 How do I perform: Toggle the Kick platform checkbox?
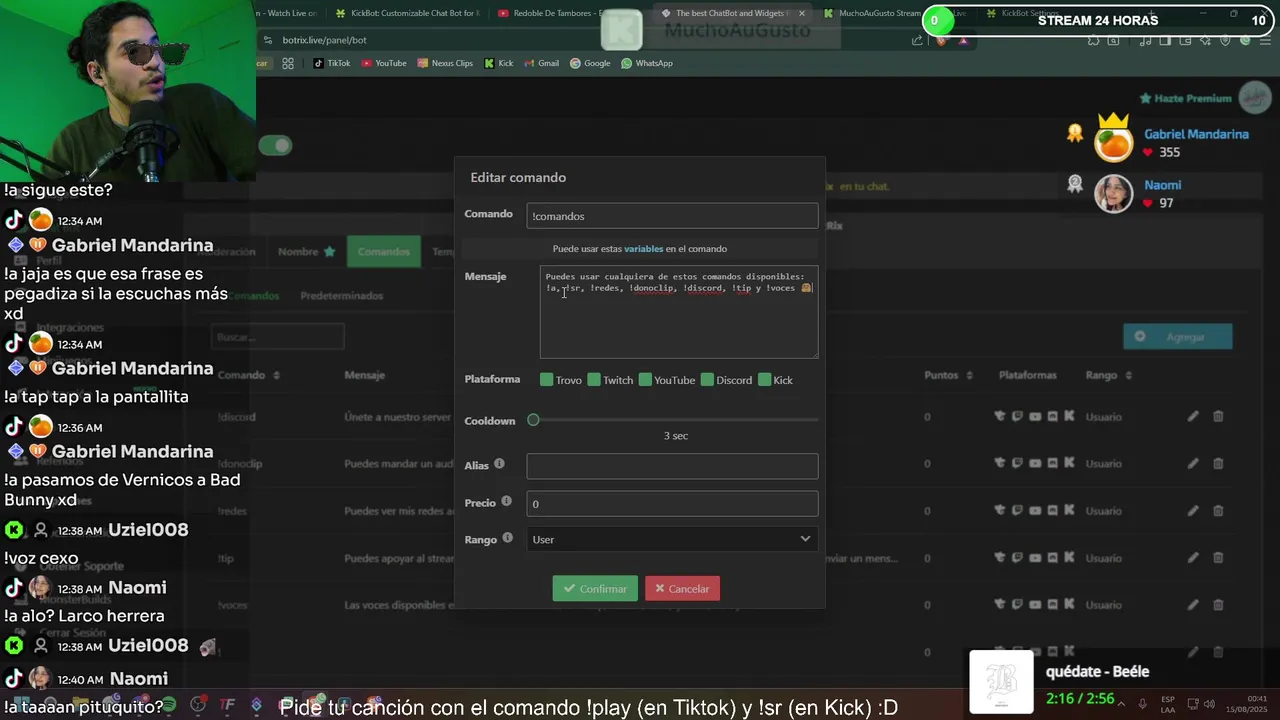[x=765, y=380]
